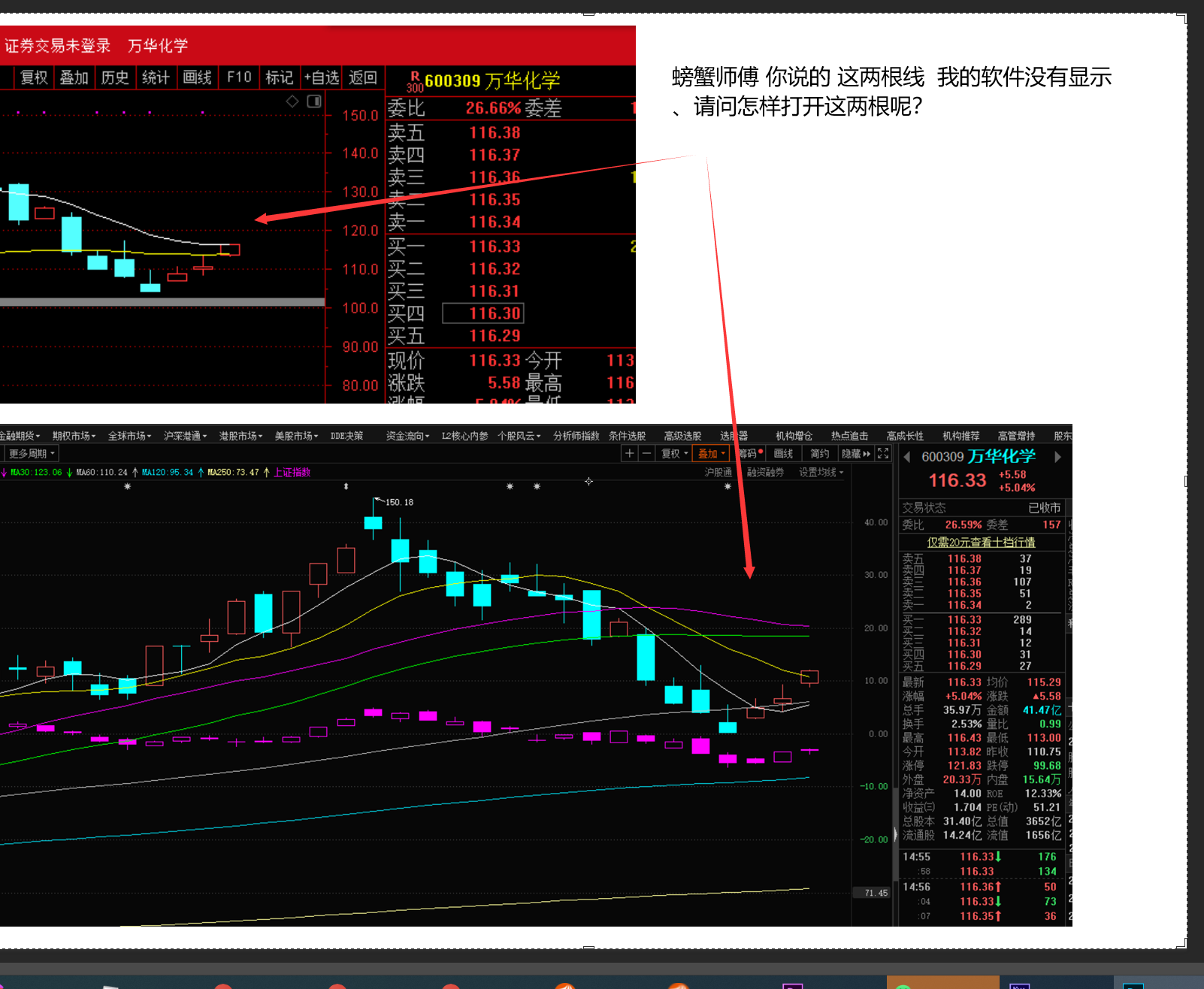The image size is (1204, 989).
Task: Click 复权 button in upper chart toolbar
Action: pyautogui.click(x=34, y=77)
